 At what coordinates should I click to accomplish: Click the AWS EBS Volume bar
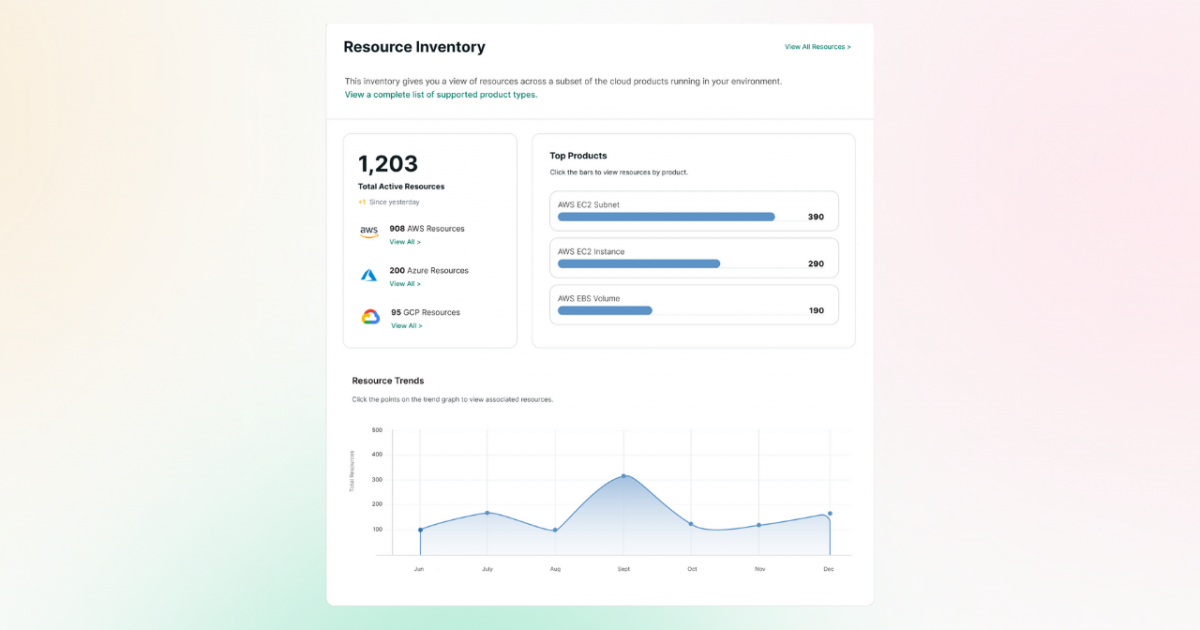click(605, 310)
